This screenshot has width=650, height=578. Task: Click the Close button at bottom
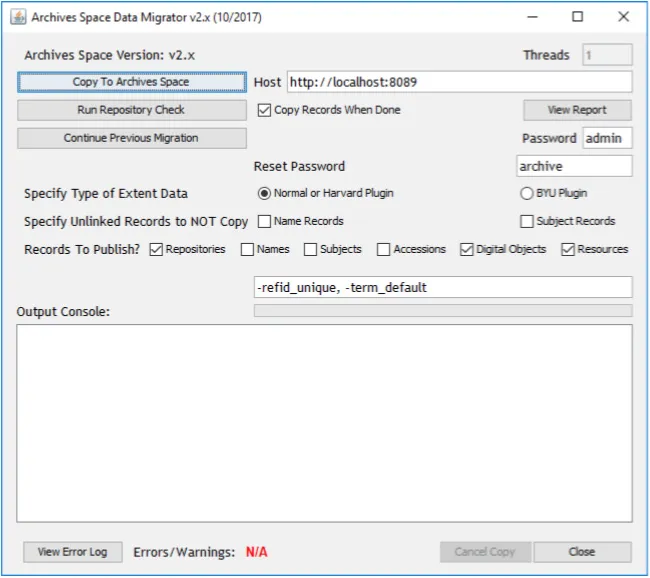(x=582, y=552)
